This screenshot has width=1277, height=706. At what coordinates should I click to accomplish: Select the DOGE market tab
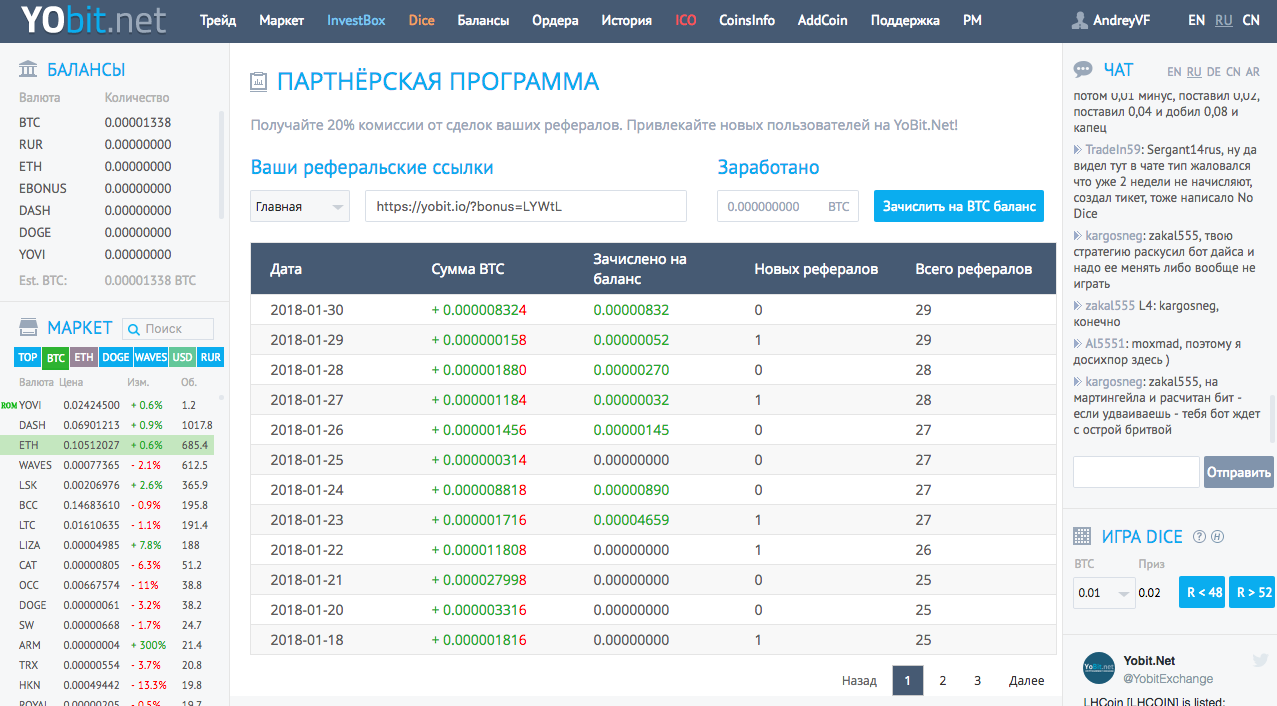click(x=116, y=357)
